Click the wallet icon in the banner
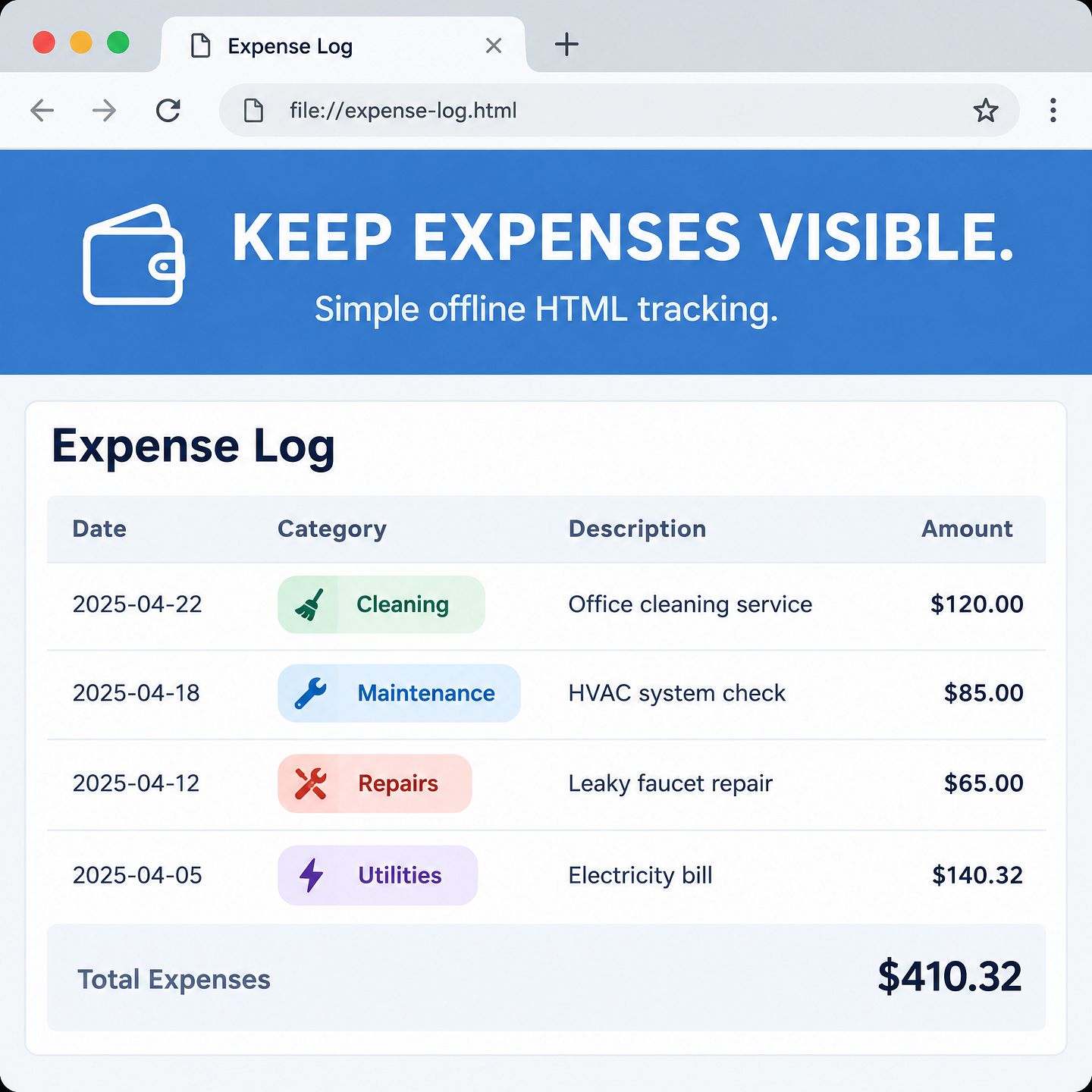 (x=133, y=255)
